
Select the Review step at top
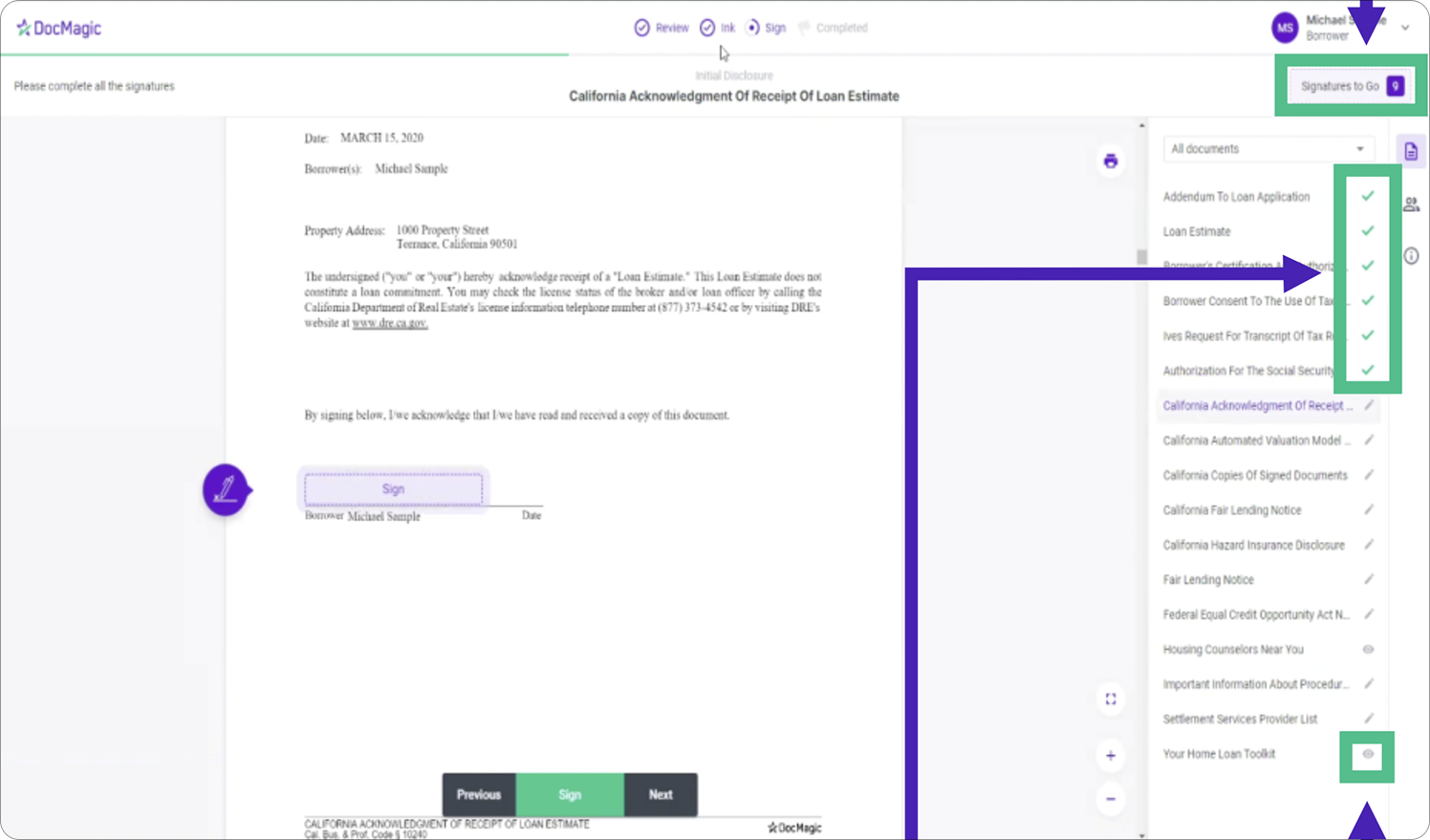pyautogui.click(x=661, y=28)
